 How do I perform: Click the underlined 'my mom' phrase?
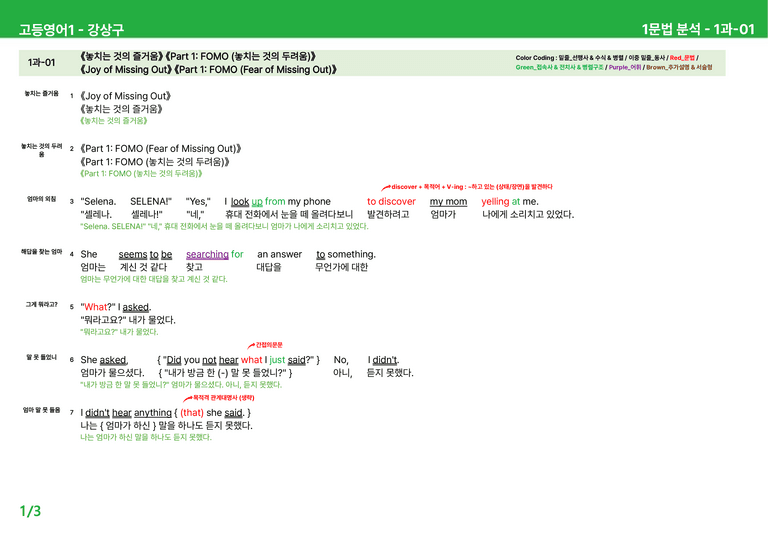tap(448, 201)
